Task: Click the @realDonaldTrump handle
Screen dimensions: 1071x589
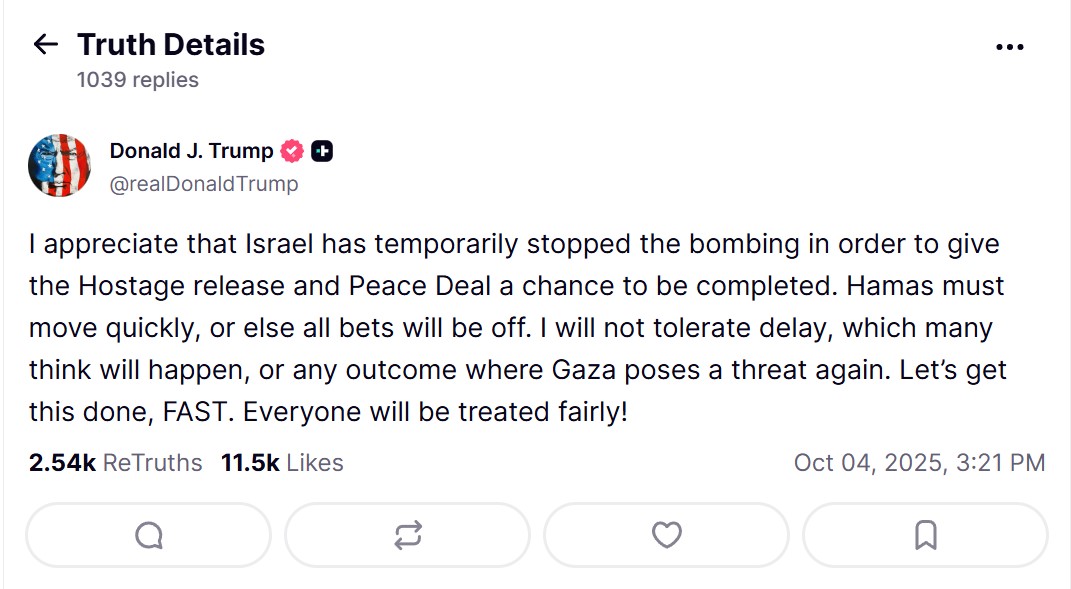Action: pyautogui.click(x=204, y=184)
